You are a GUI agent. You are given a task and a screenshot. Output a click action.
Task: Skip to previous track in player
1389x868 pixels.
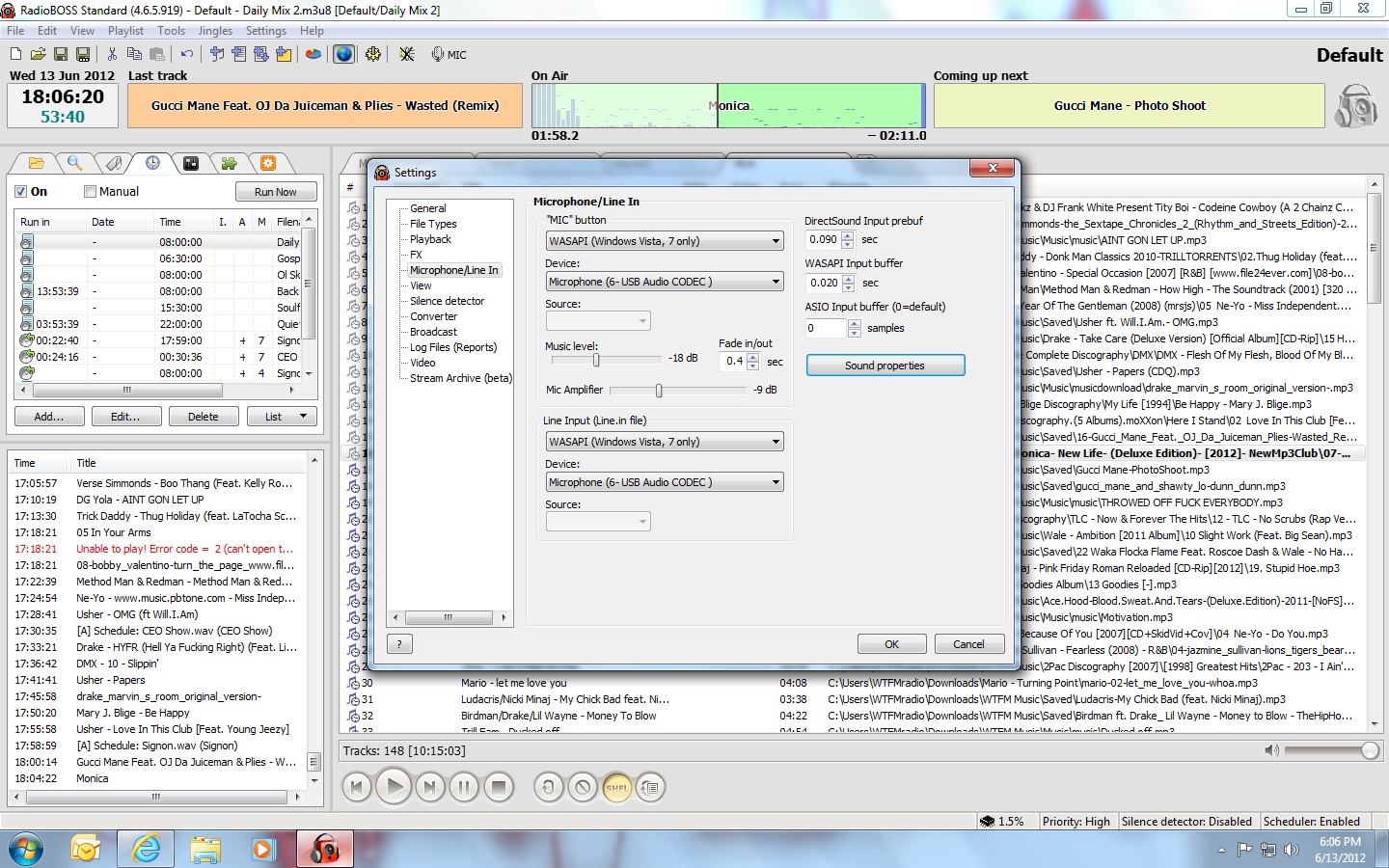click(x=357, y=787)
